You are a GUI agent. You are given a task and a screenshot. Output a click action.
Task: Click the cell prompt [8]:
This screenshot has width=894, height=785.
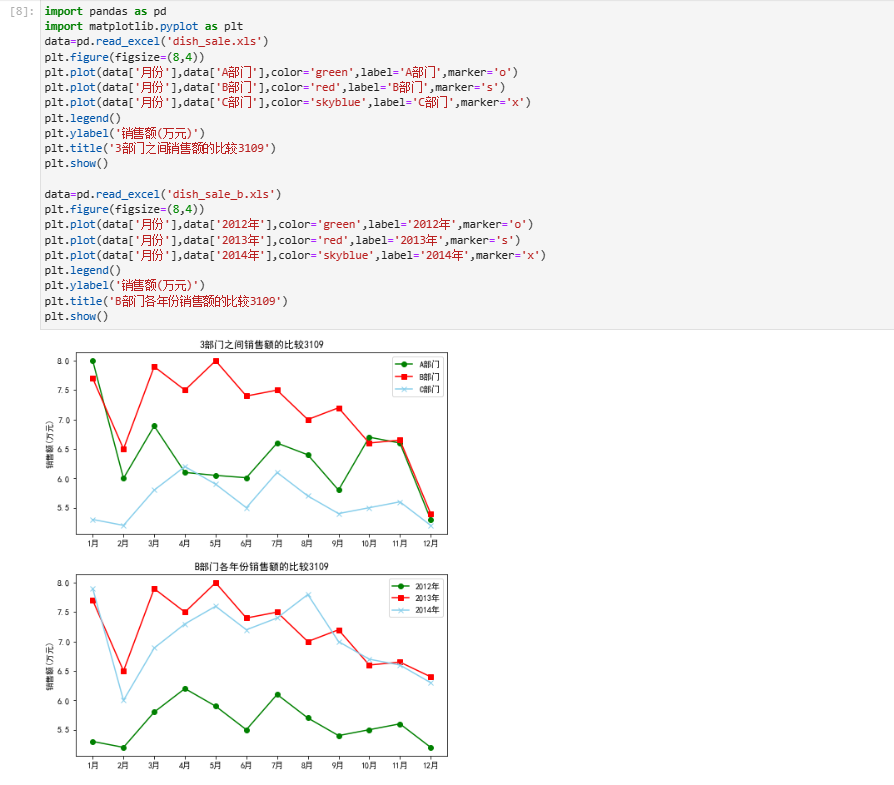22,11
